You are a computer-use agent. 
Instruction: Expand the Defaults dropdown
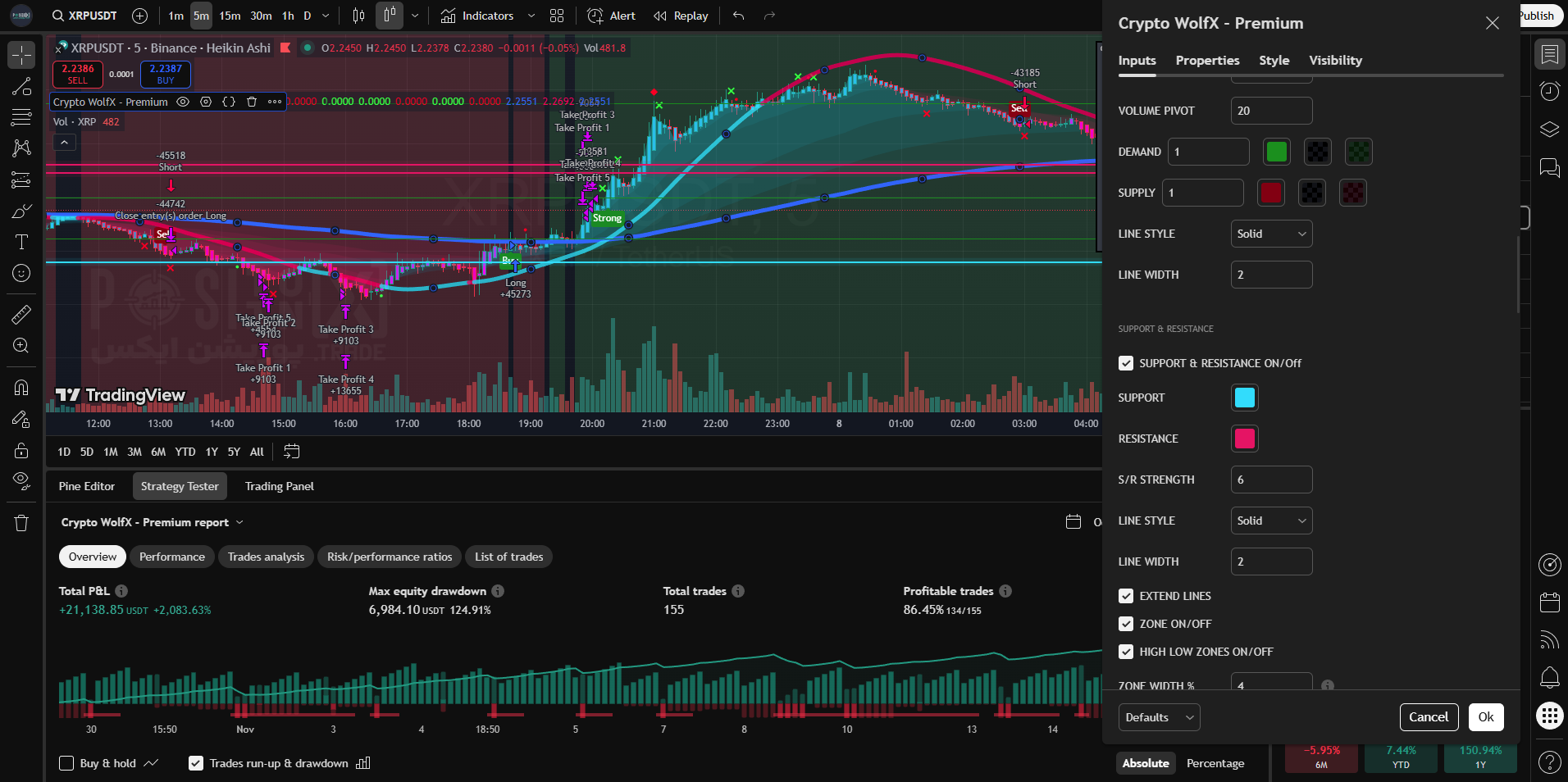tap(1159, 717)
